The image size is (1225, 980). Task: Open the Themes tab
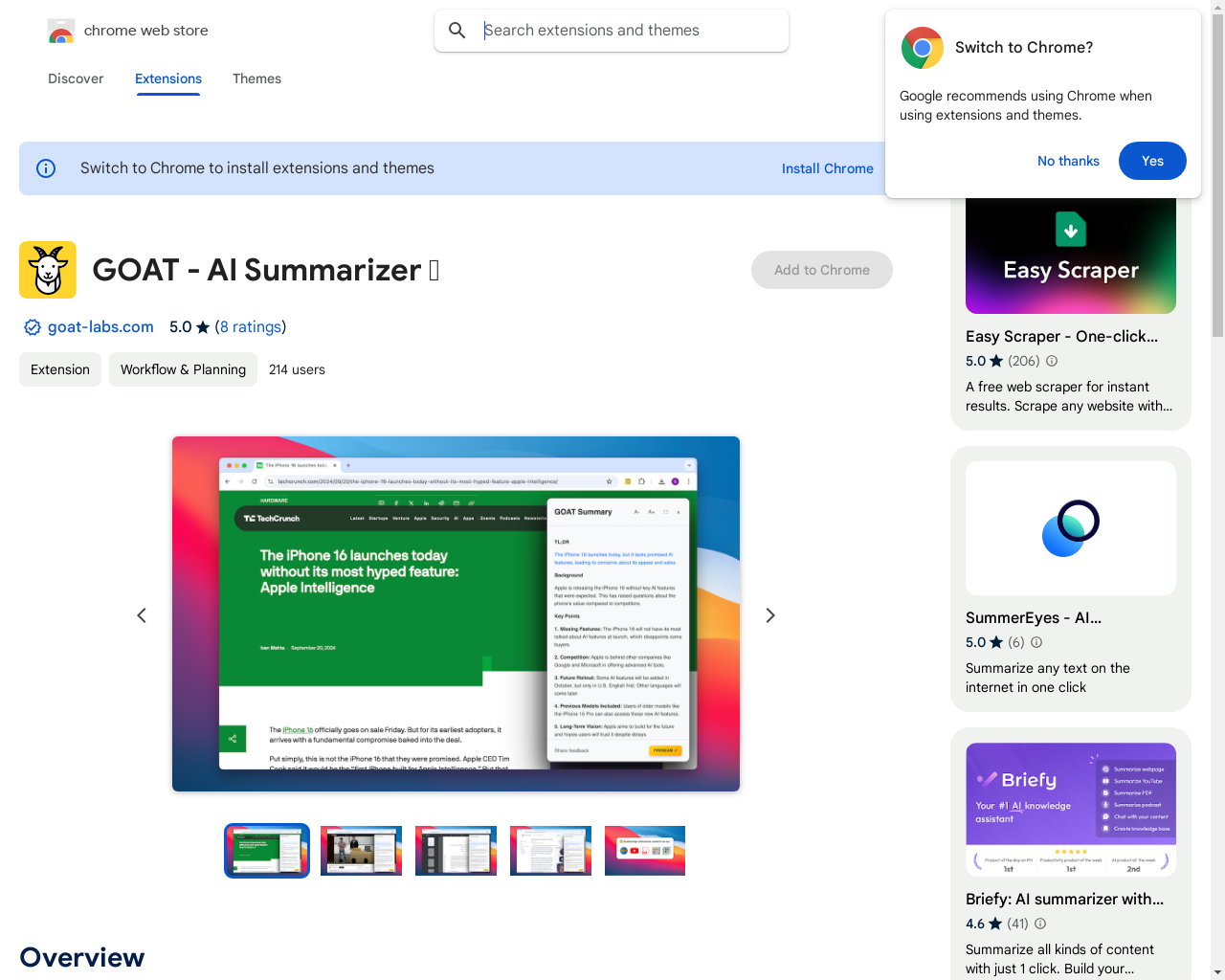click(x=256, y=78)
